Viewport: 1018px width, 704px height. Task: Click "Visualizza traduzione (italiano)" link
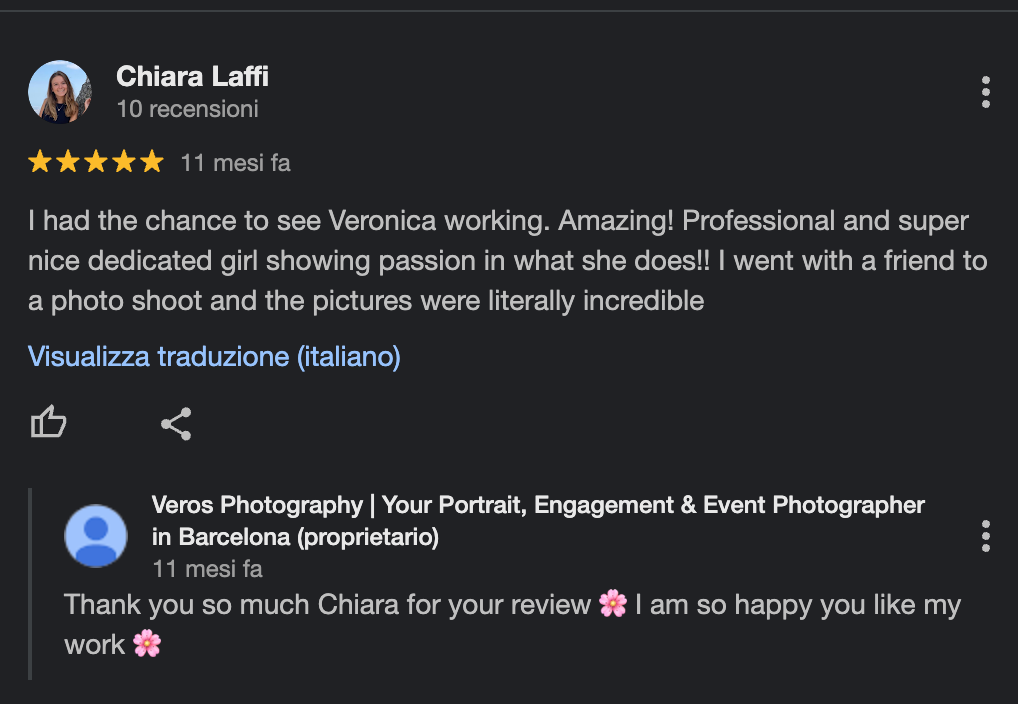pyautogui.click(x=214, y=356)
